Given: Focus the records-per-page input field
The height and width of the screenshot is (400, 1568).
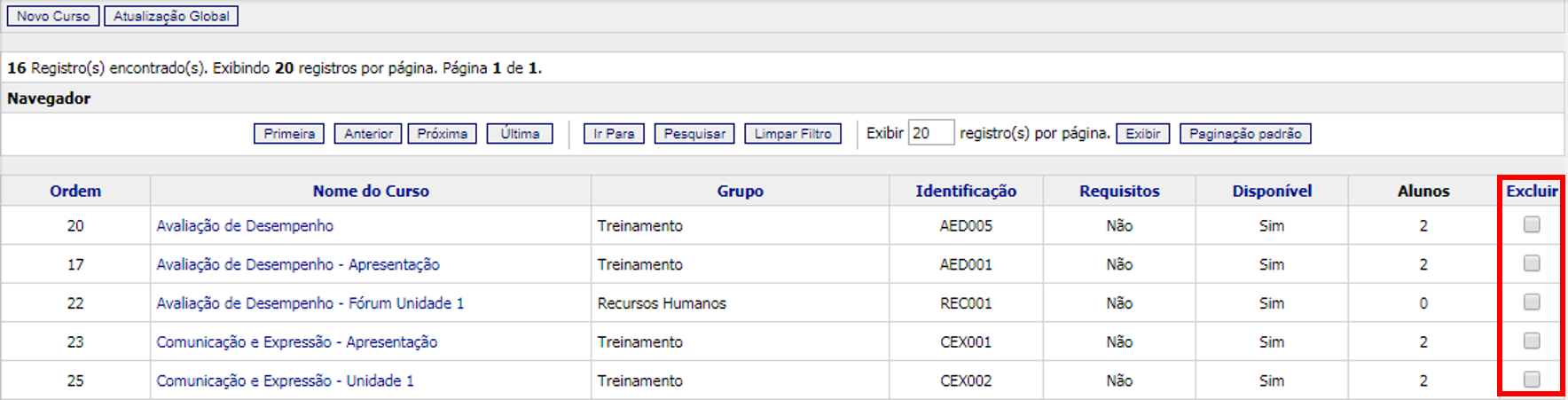Looking at the screenshot, I should (x=930, y=133).
